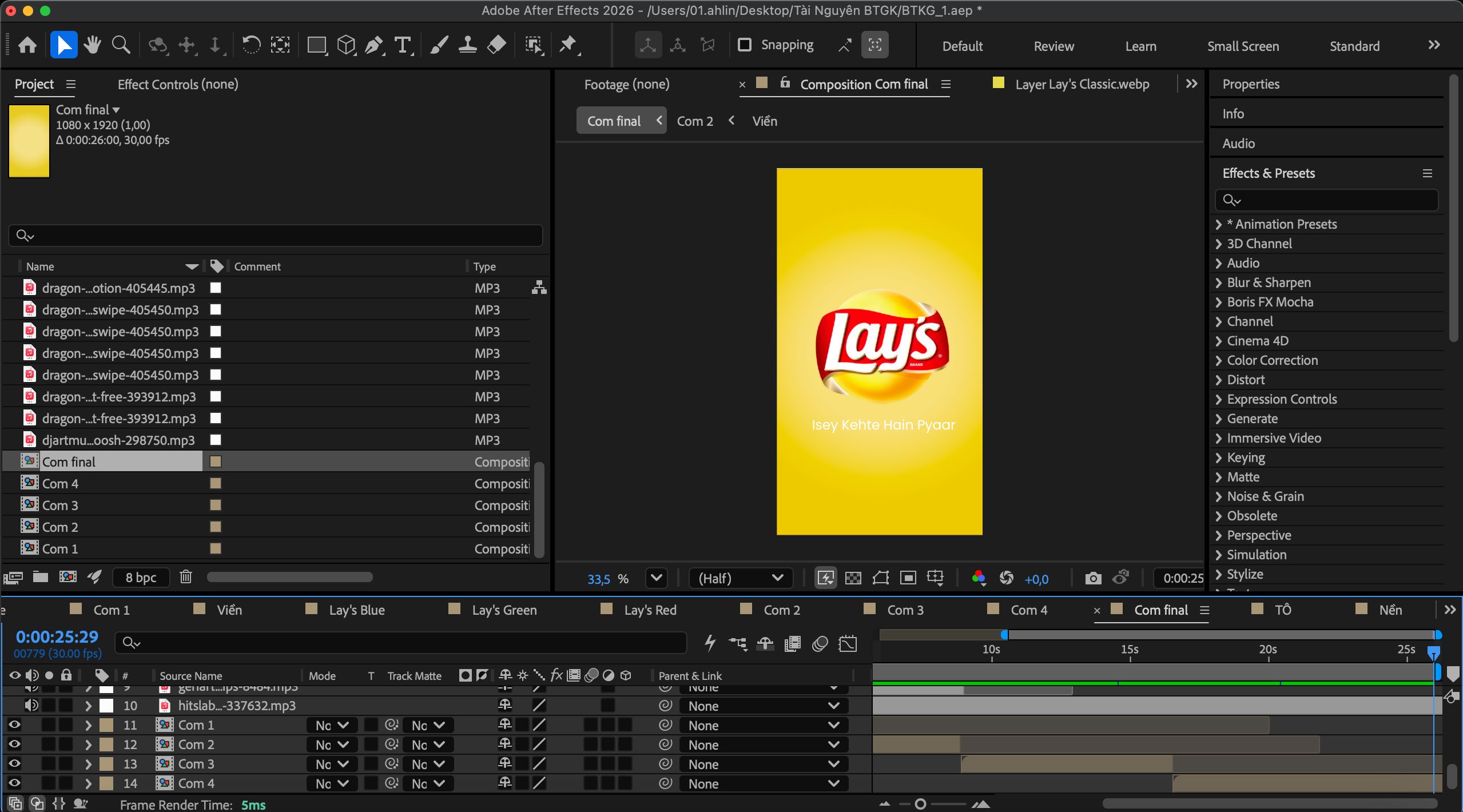Screen dimensions: 1463x812
Task: Select the Clone Stamp tool
Action: tap(467, 45)
